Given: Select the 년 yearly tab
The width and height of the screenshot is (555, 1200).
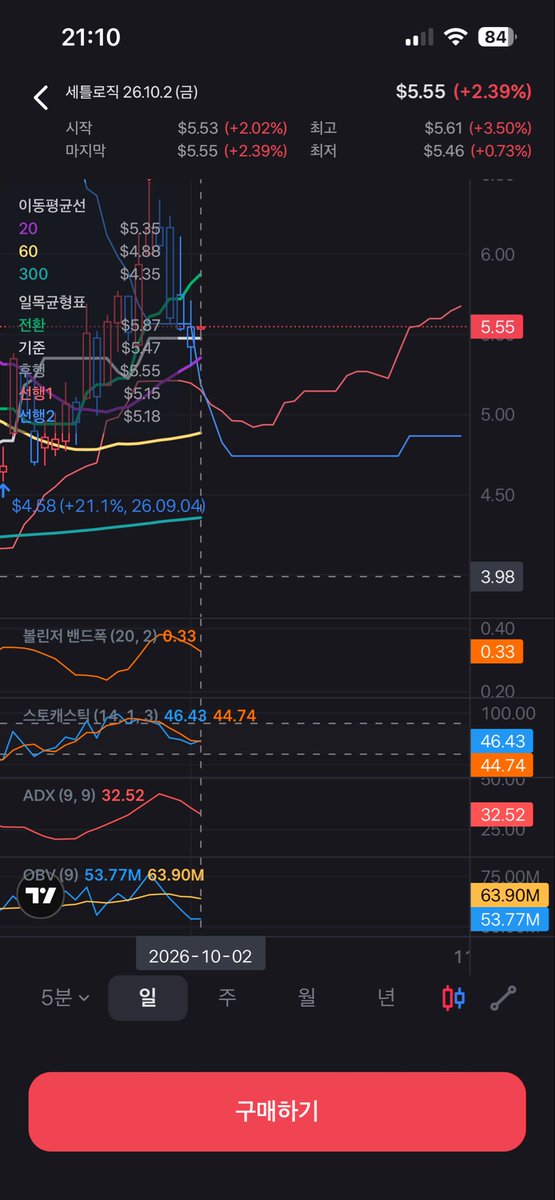Looking at the screenshot, I should [386, 998].
